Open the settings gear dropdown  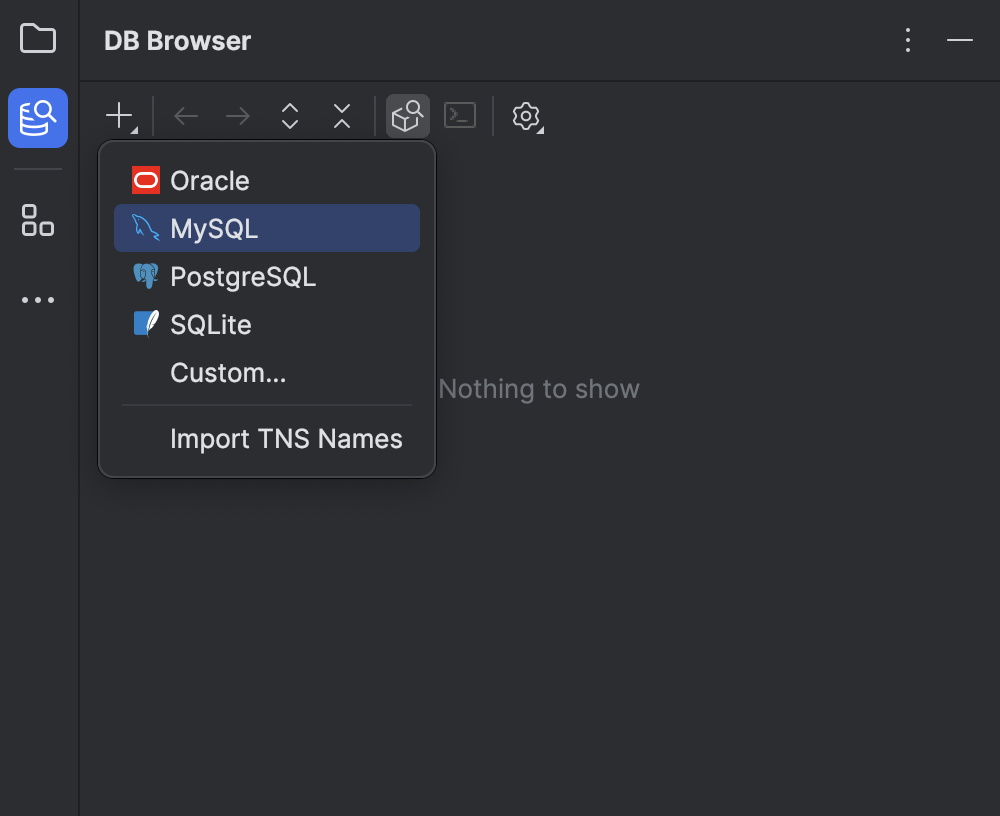526,116
